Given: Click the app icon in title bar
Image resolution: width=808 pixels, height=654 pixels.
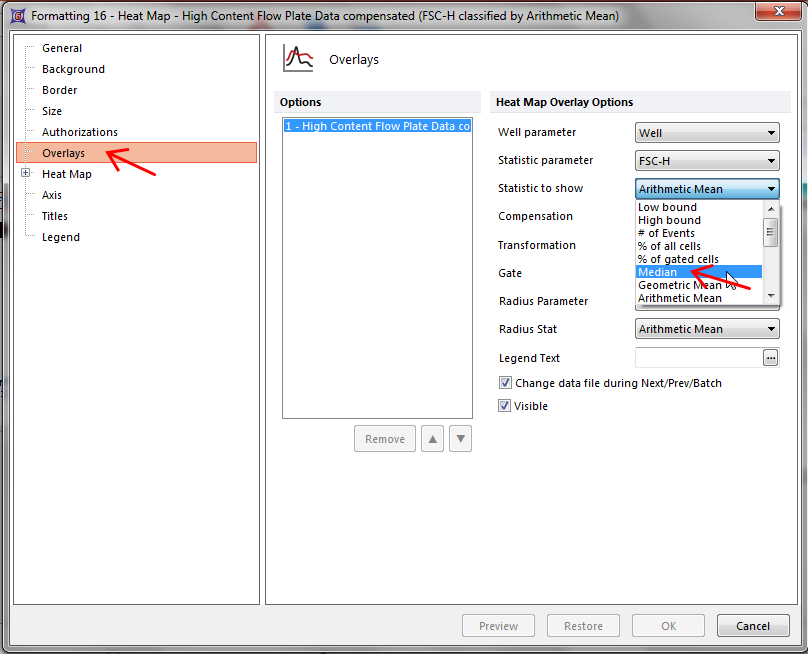Looking at the screenshot, I should click(x=17, y=16).
